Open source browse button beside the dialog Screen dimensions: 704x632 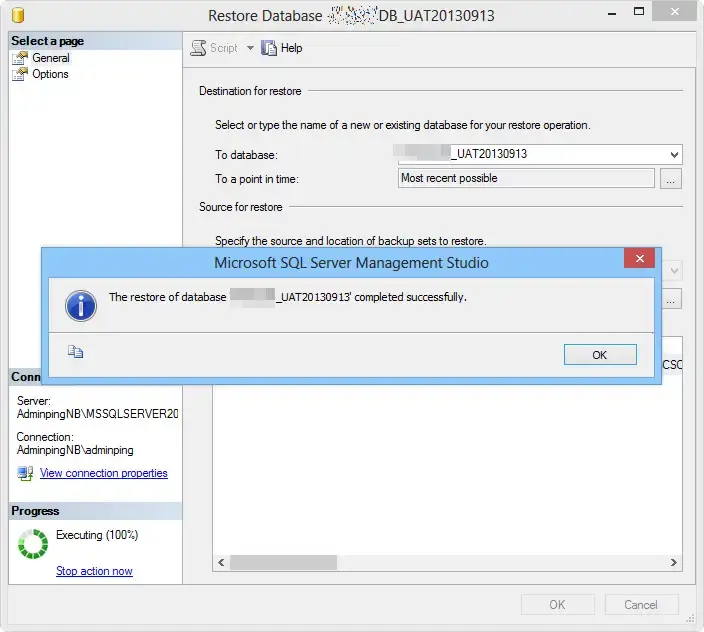pyautogui.click(x=671, y=299)
